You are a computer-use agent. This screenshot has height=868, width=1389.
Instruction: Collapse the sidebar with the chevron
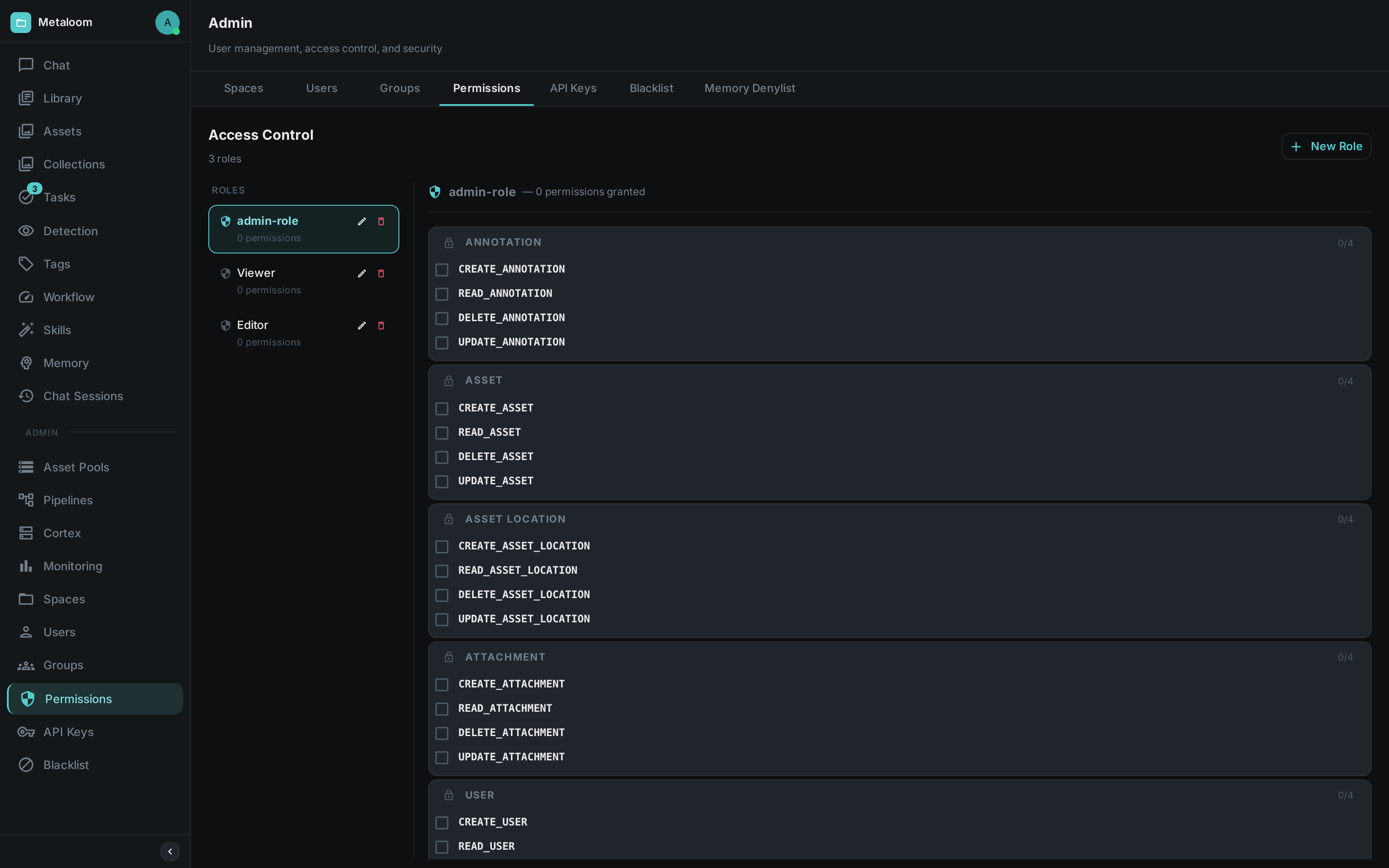click(x=170, y=852)
